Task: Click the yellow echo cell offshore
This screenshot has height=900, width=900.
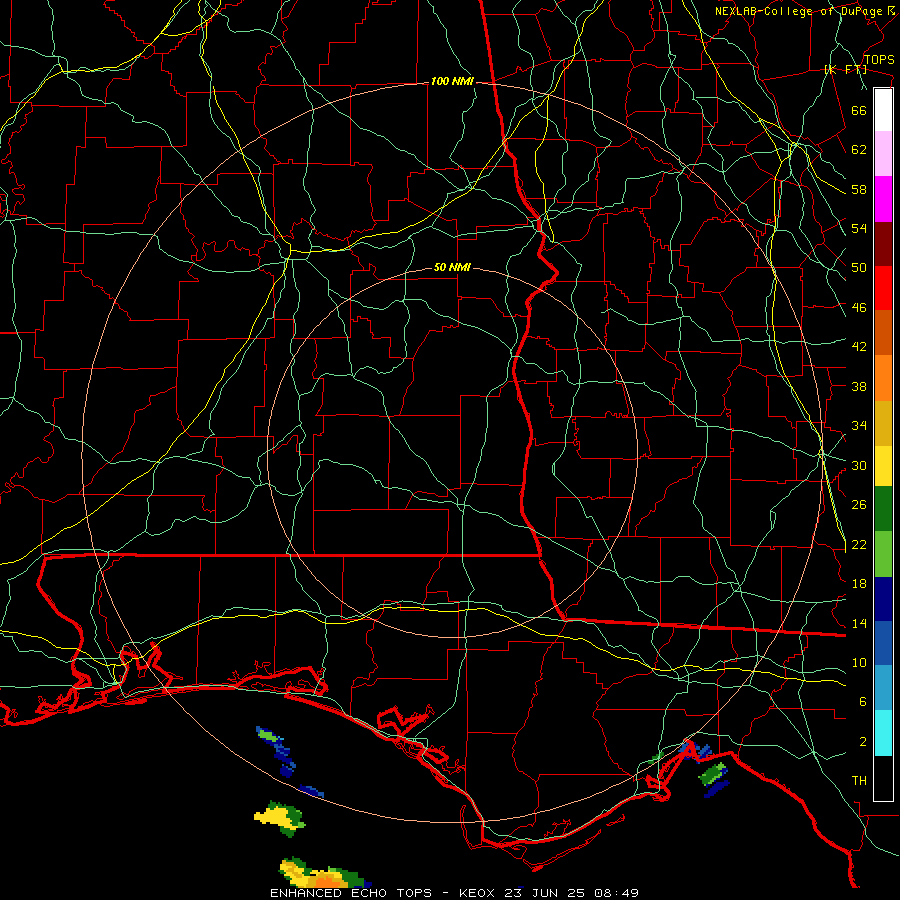Action: [280, 817]
